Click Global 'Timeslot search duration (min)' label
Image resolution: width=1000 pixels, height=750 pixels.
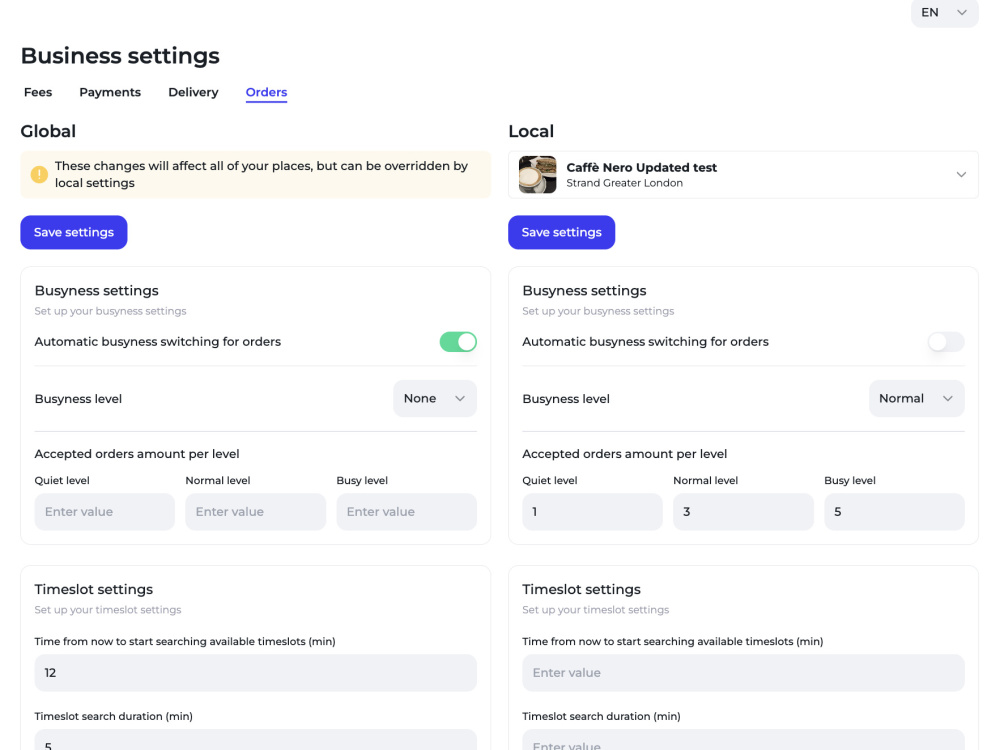click(x=114, y=716)
